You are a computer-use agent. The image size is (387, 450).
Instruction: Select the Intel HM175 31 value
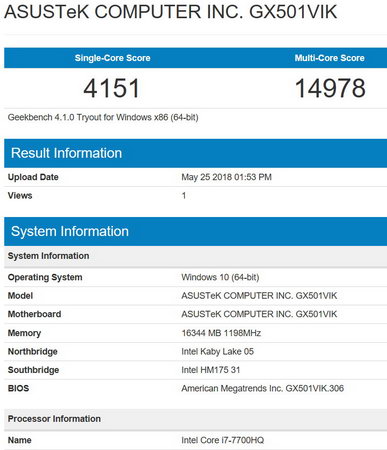pos(211,370)
